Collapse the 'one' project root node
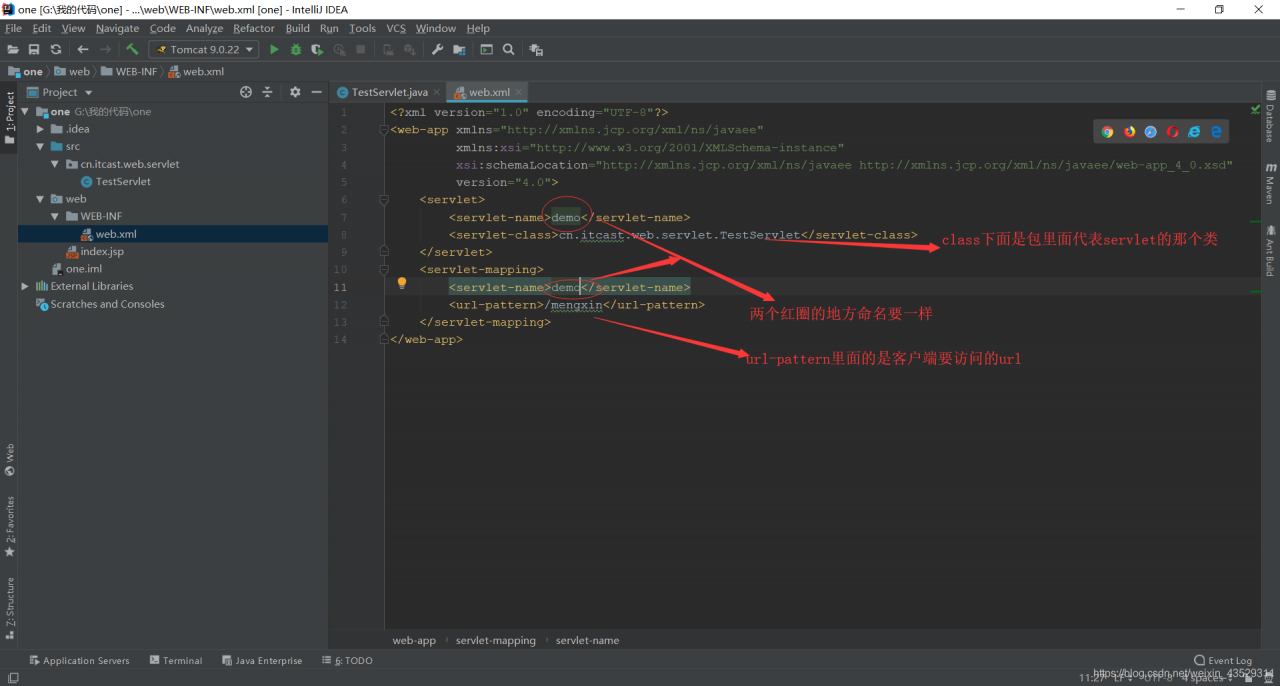The width and height of the screenshot is (1280, 686). pyautogui.click(x=25, y=112)
